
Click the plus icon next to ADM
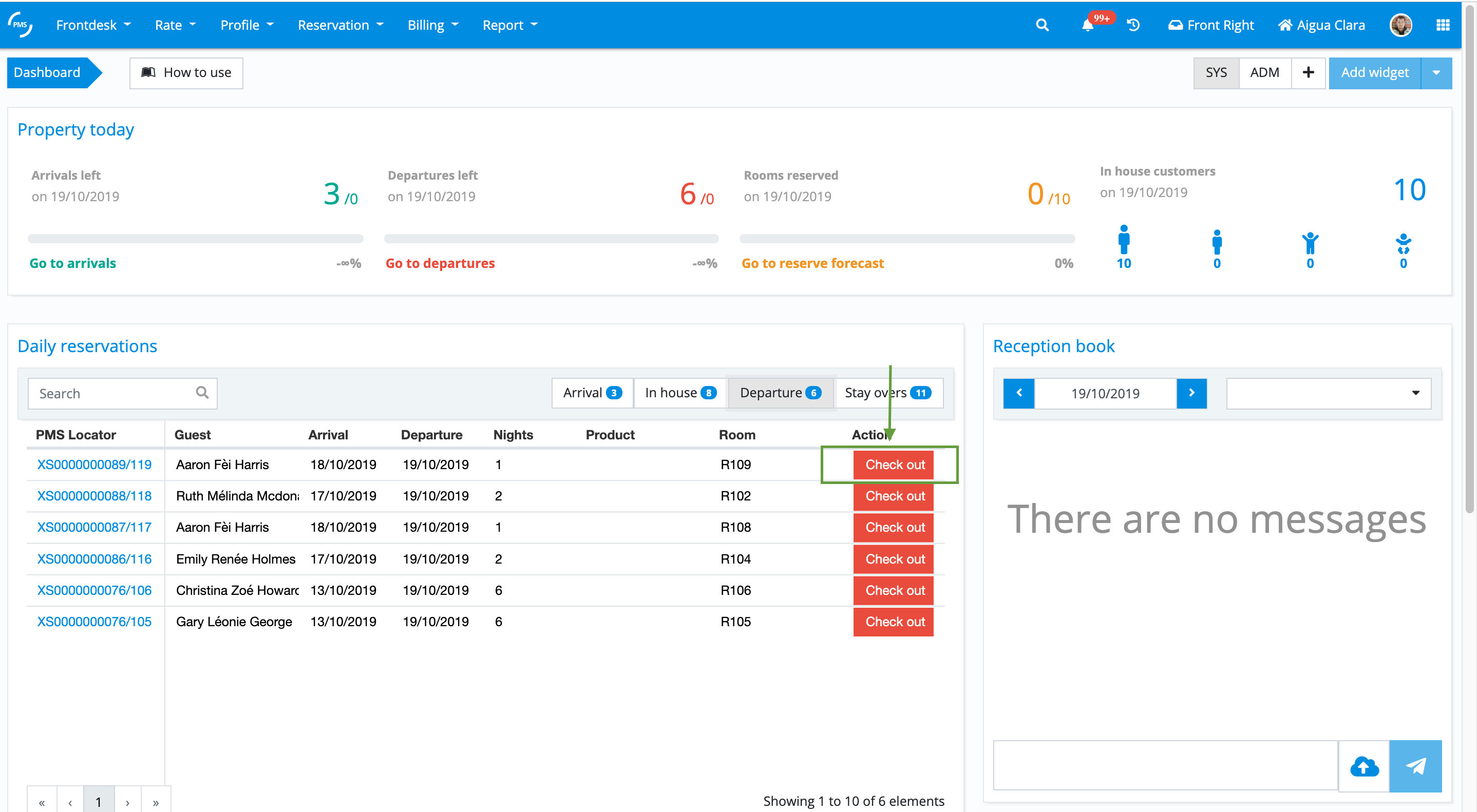(1308, 73)
